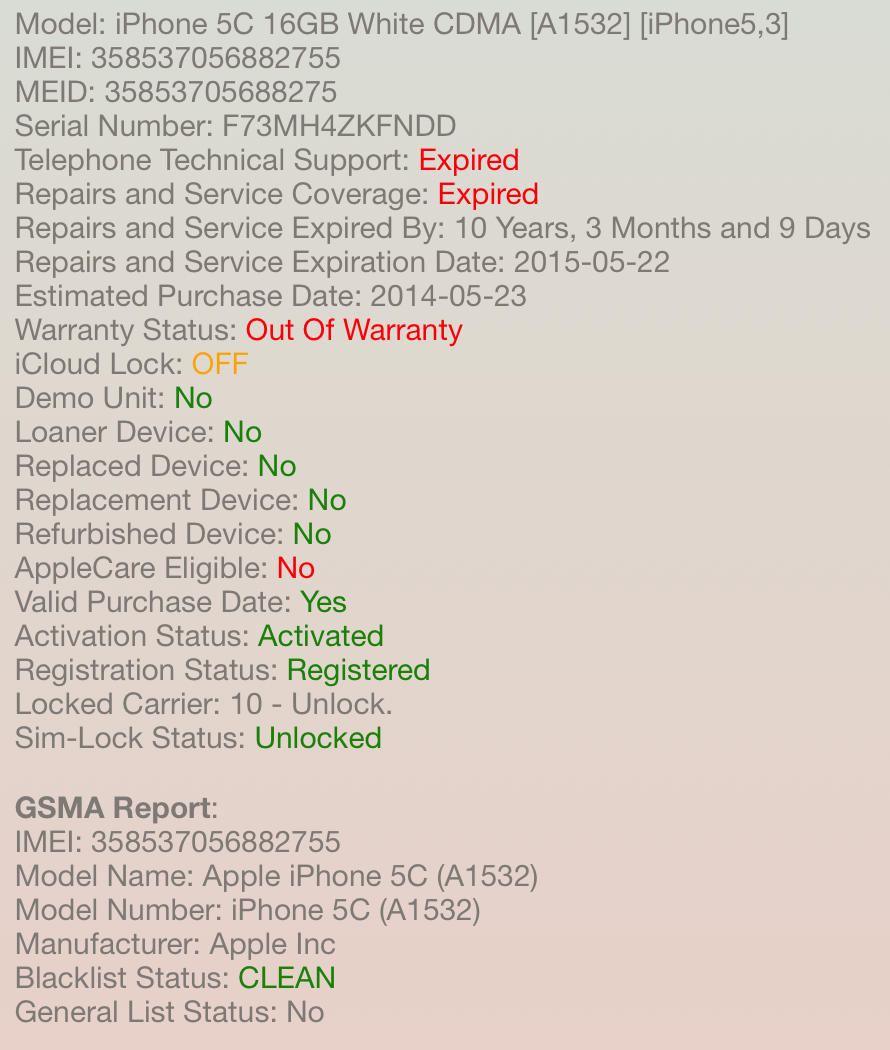The width and height of the screenshot is (890, 1050).
Task: Click the Valid Purchase Date Yes value
Action: click(x=324, y=602)
